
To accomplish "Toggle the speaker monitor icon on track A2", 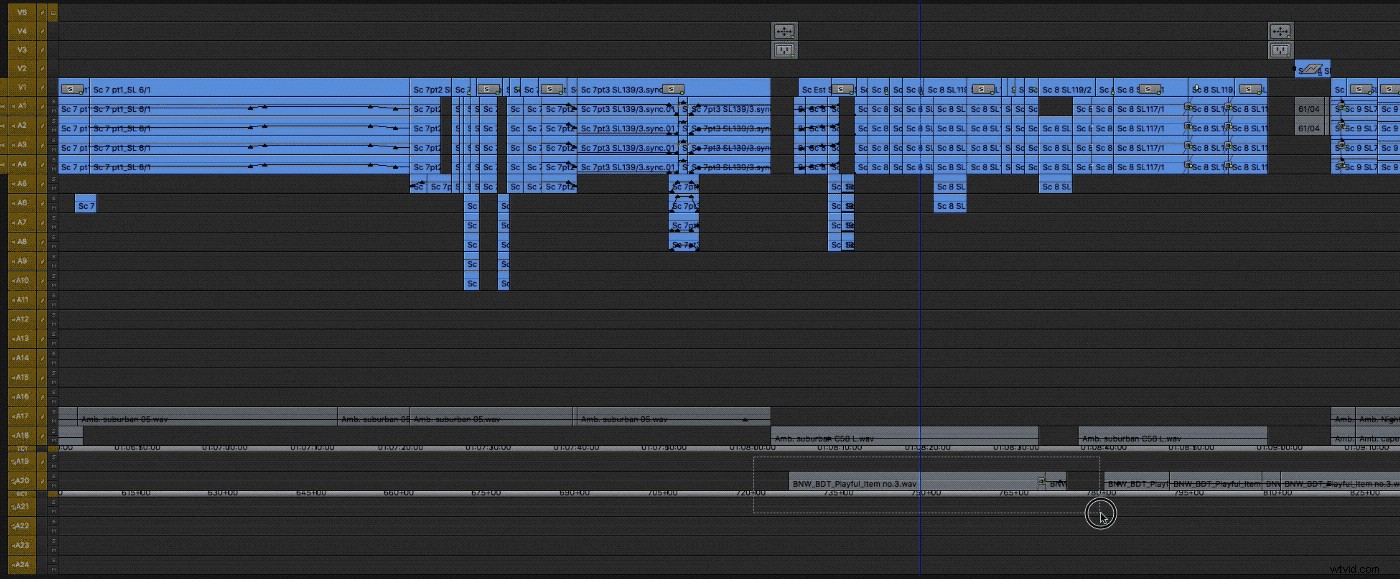I will pyautogui.click(x=4, y=127).
